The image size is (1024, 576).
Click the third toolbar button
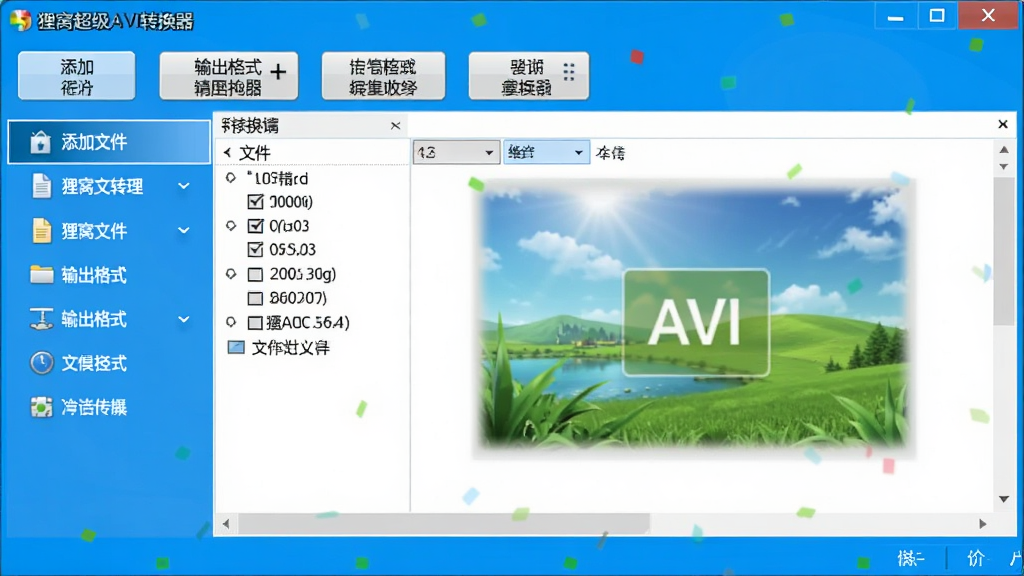tap(383, 76)
